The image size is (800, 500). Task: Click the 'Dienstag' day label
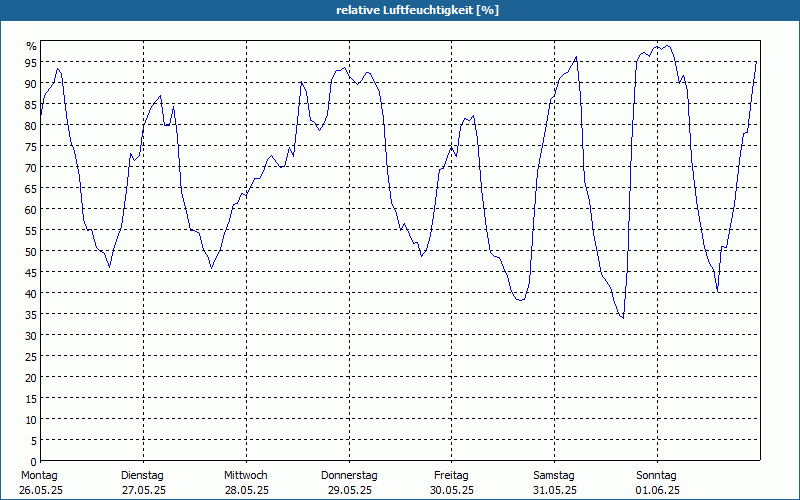coord(142,476)
